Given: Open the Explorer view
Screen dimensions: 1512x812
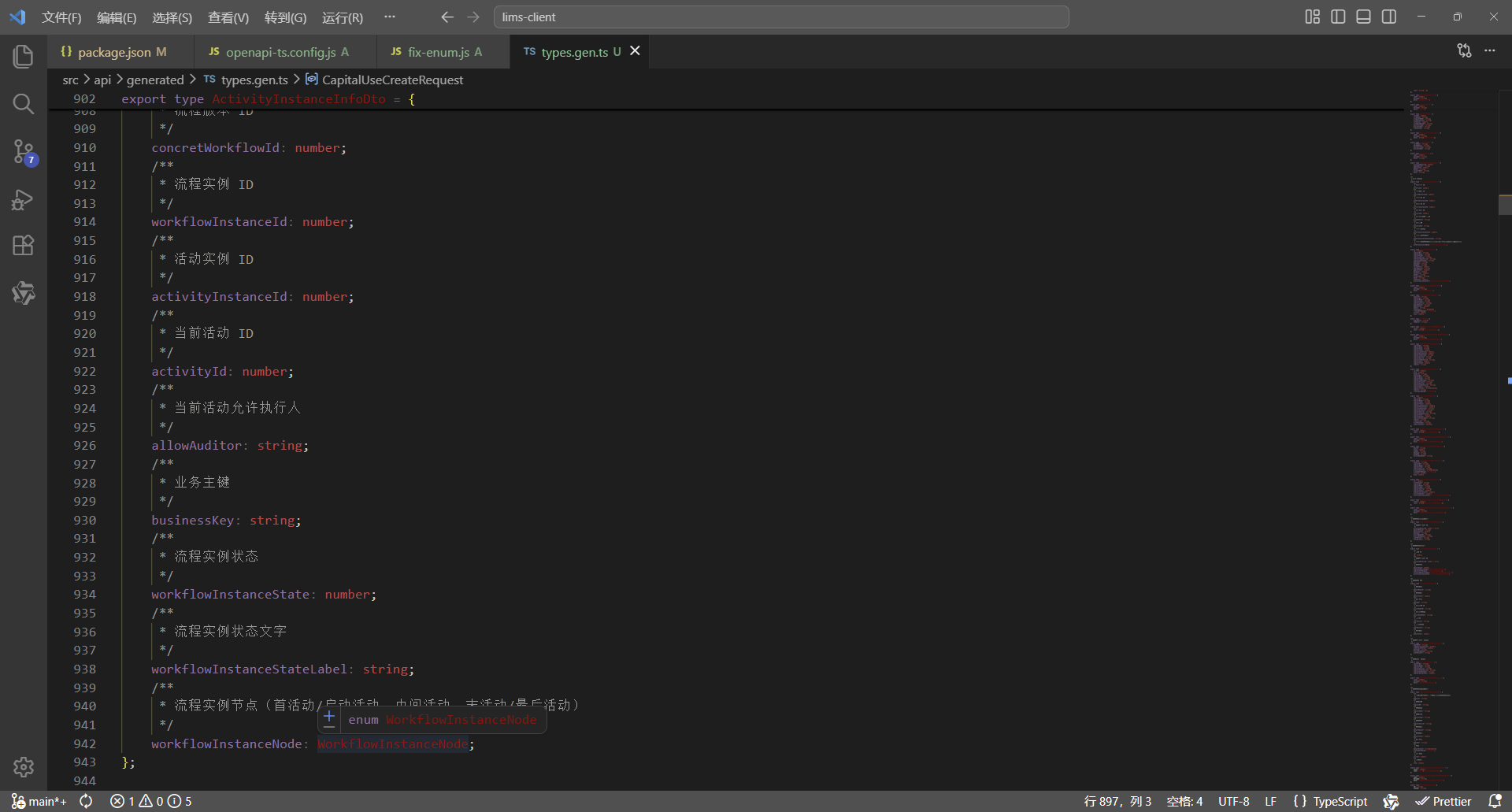Looking at the screenshot, I should pyautogui.click(x=24, y=57).
